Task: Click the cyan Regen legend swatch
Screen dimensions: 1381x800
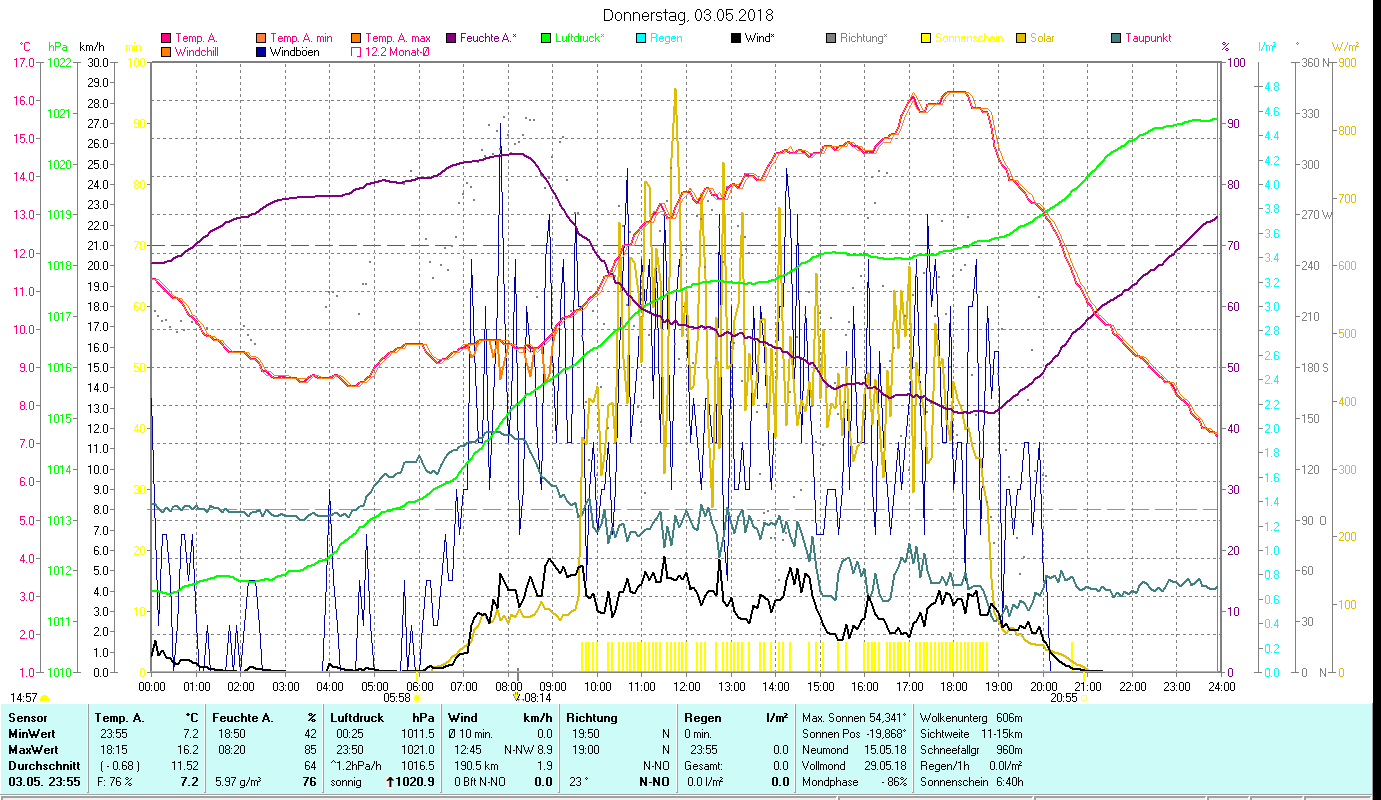Action: tap(641, 38)
